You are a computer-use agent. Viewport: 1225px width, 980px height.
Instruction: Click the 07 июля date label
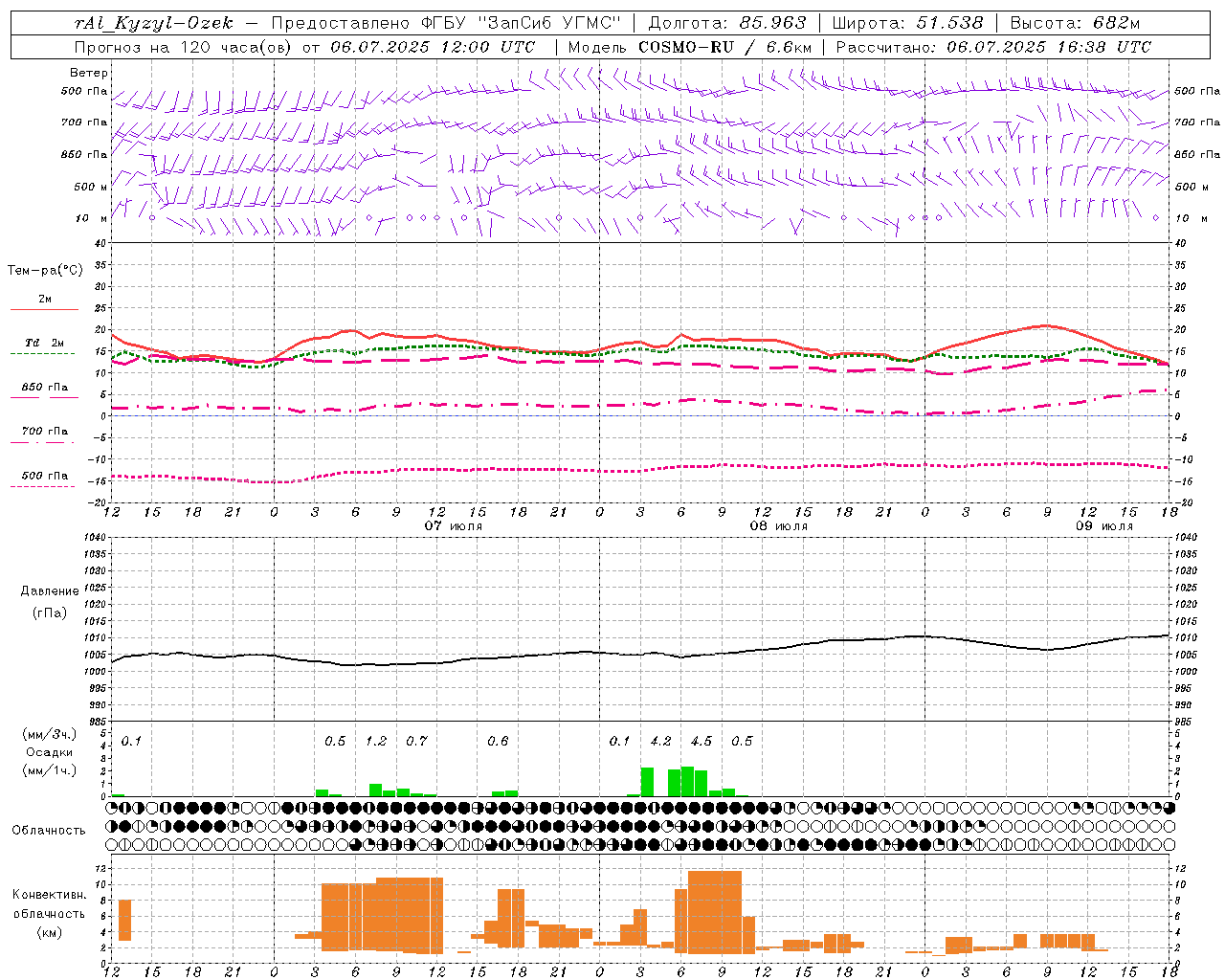pos(454,526)
